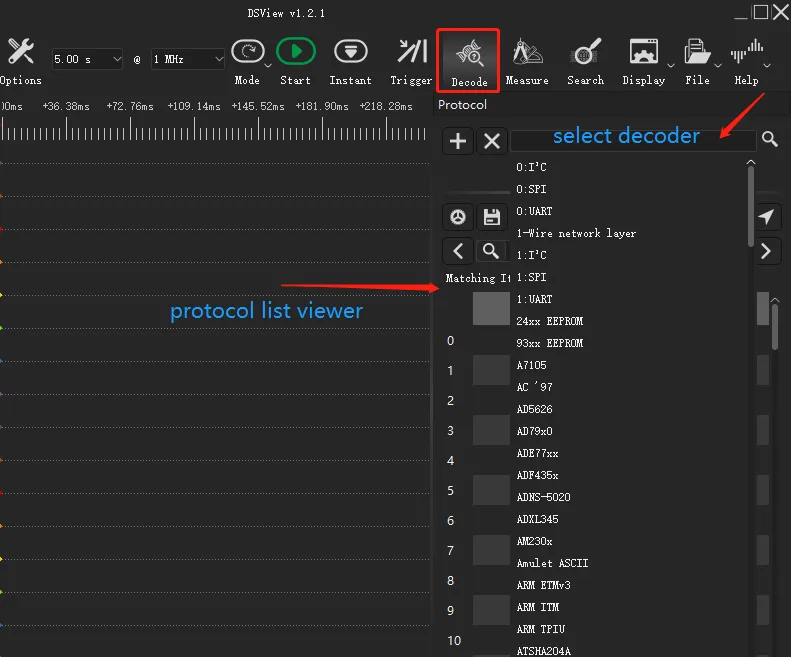
Task: Select the AC '97 decoder
Action: pos(534,387)
